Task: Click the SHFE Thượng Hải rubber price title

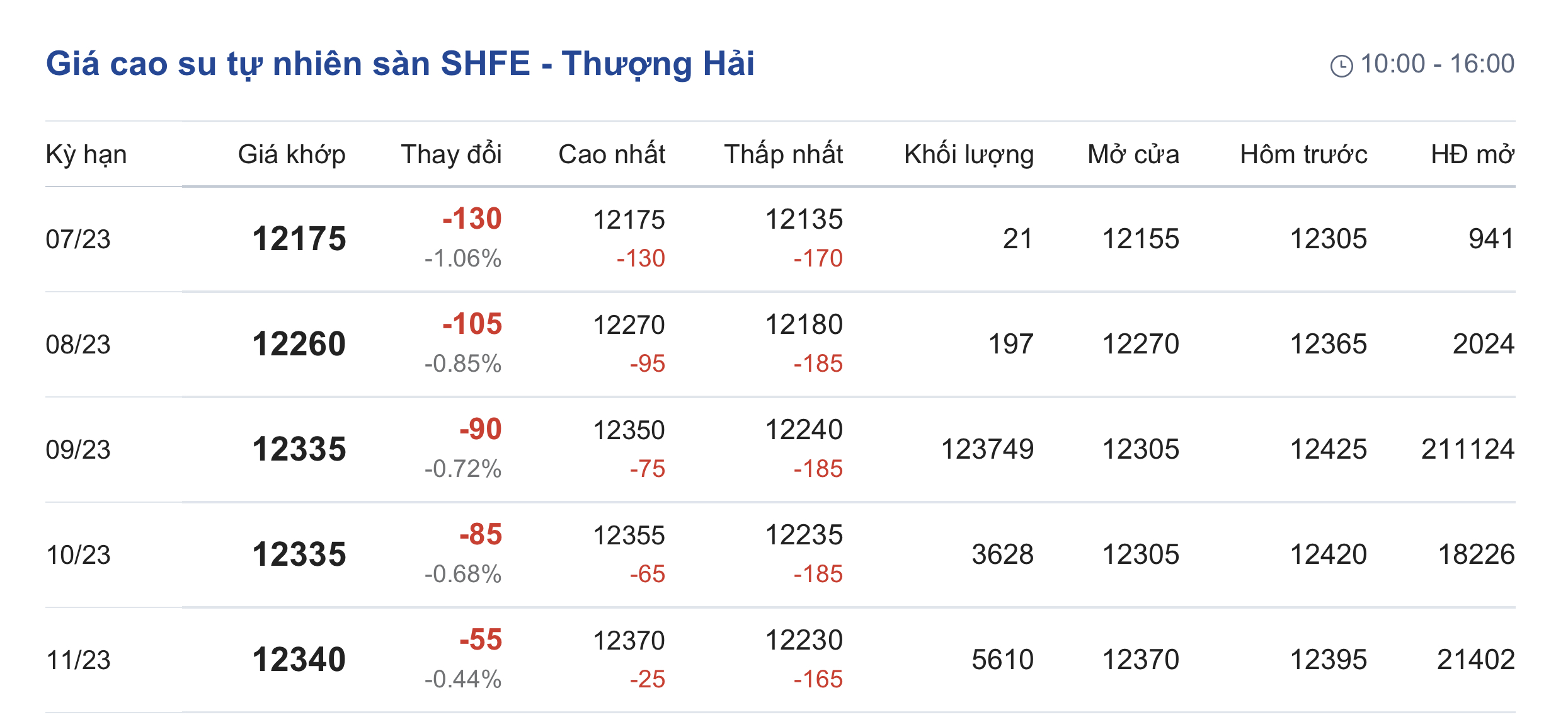Action: (x=400, y=64)
